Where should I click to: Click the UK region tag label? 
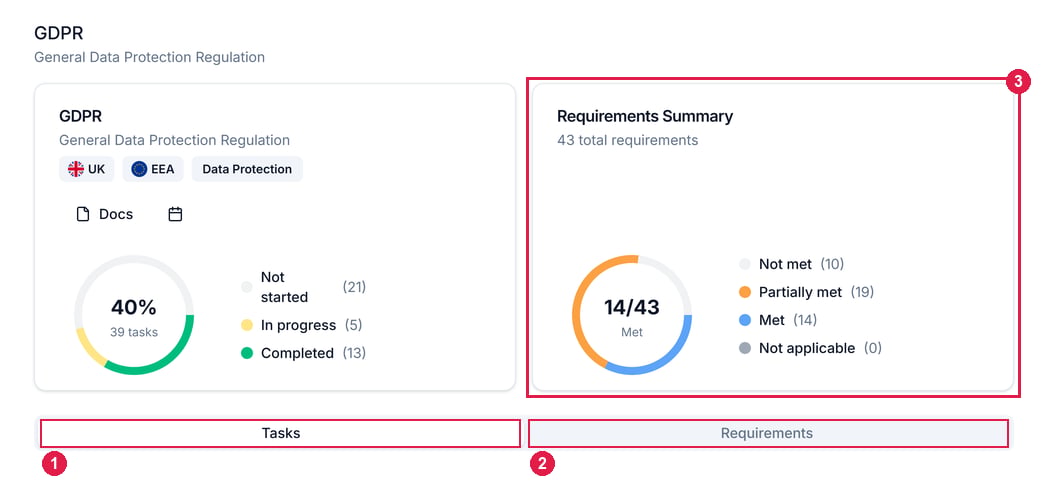click(x=96, y=169)
